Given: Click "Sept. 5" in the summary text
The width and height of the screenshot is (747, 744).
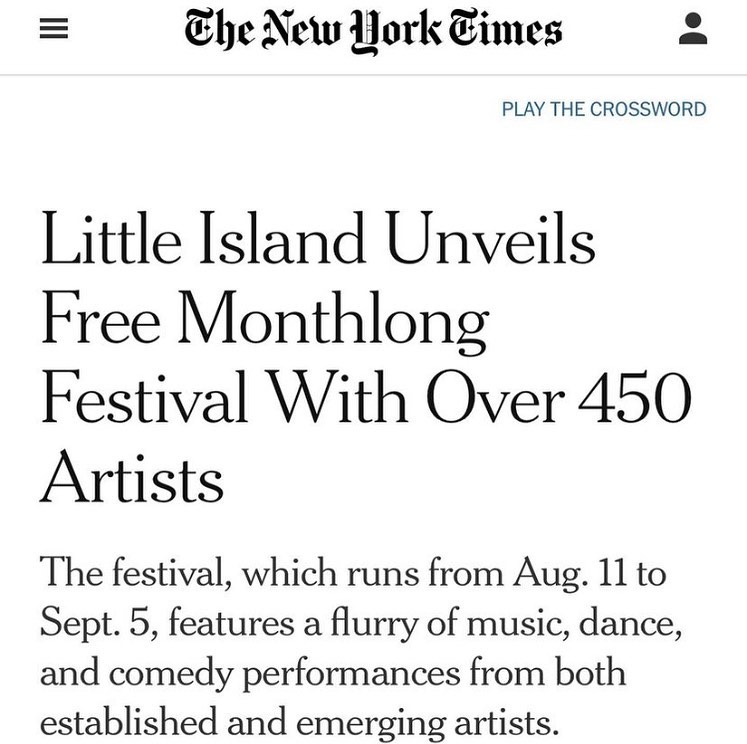Looking at the screenshot, I should (x=96, y=624).
